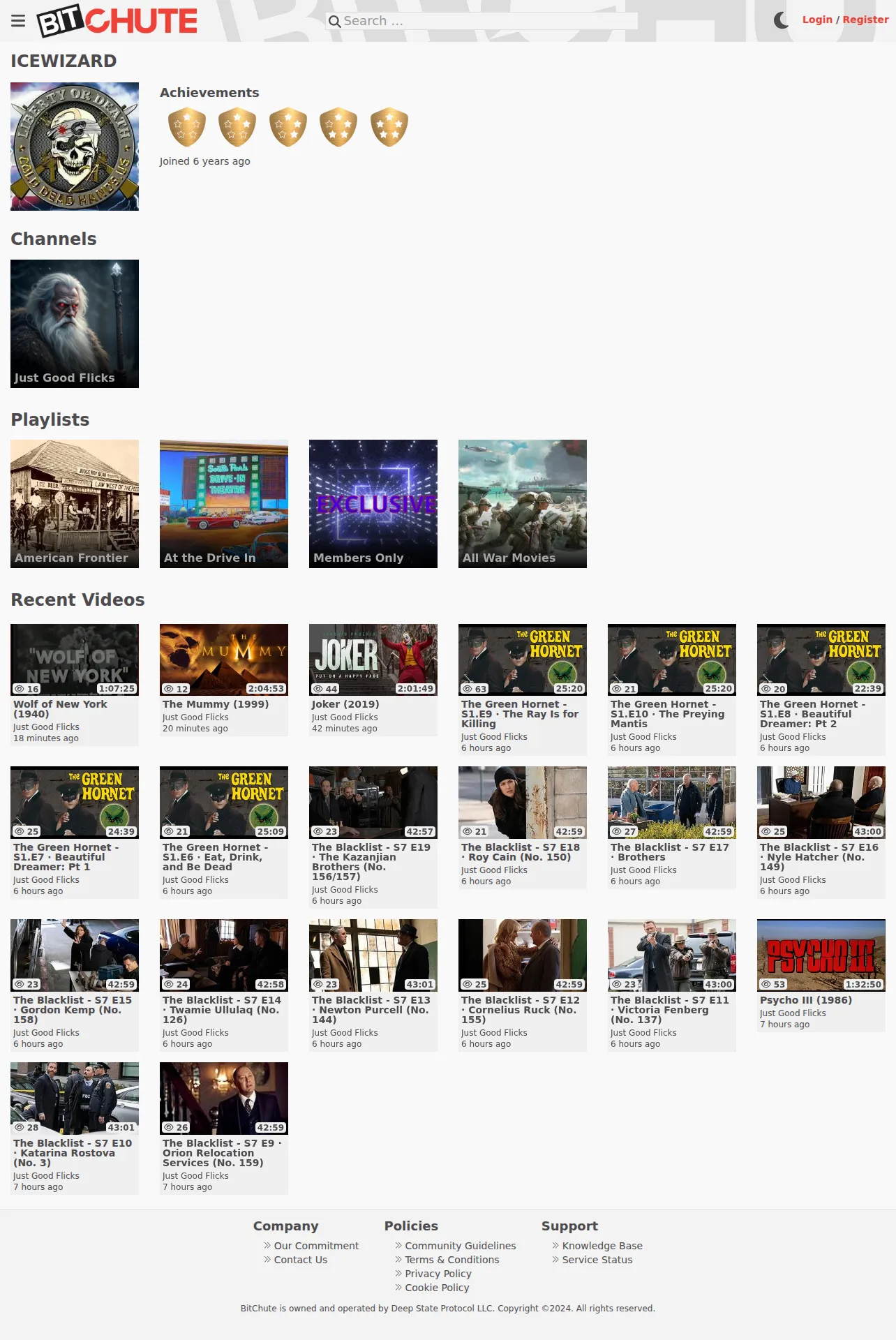
Task: Toggle dark mode moon icon
Action: point(782,20)
